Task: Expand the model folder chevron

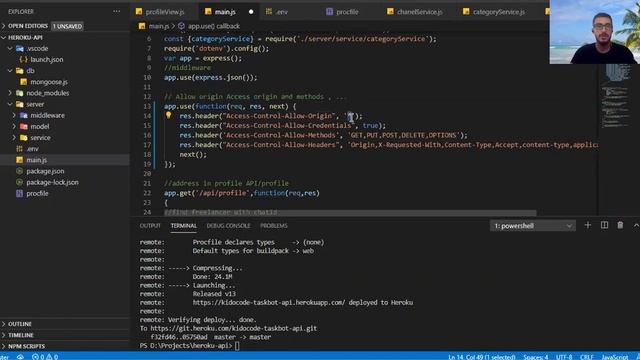Action: click(14, 127)
